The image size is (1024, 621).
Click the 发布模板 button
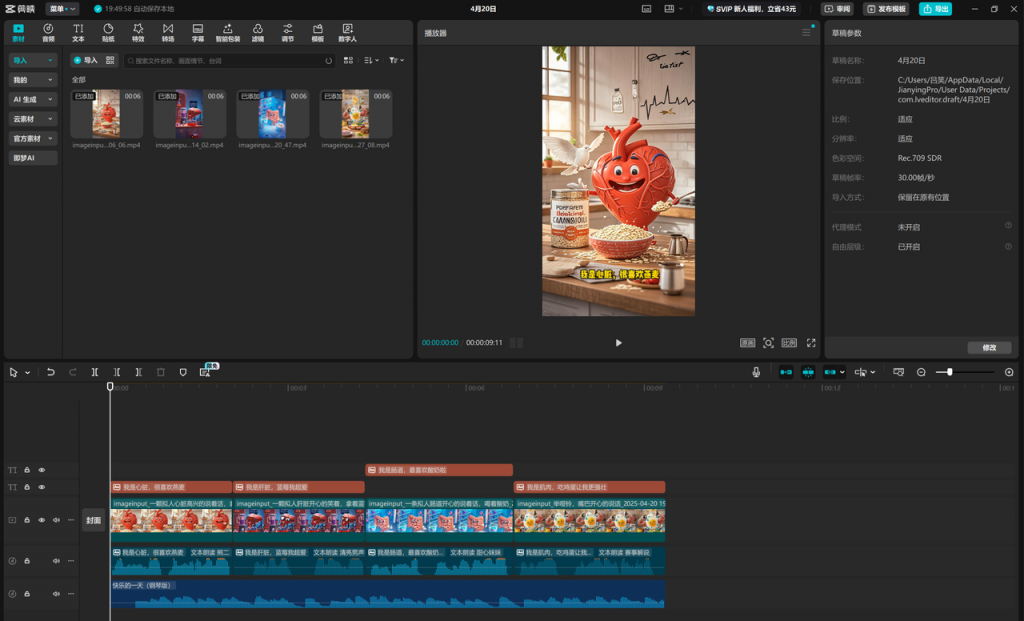pos(886,9)
